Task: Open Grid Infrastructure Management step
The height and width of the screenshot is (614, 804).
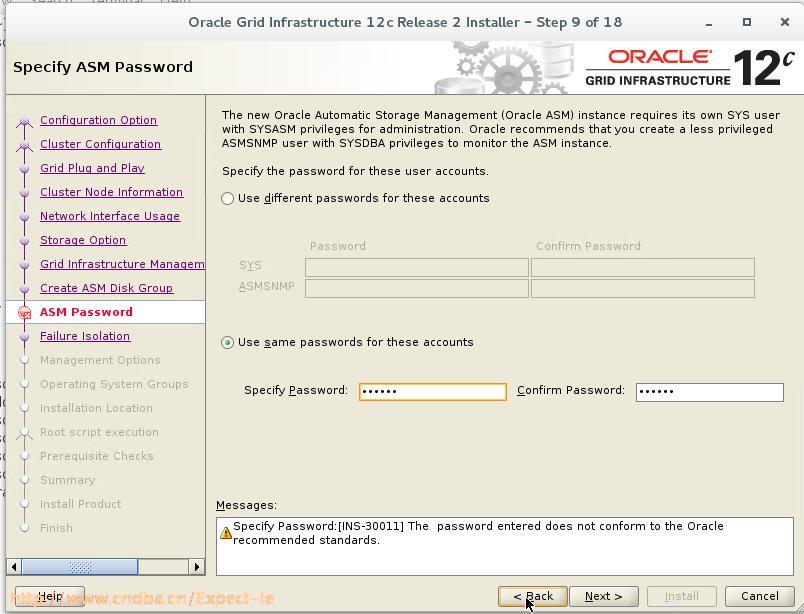Action: tap(122, 264)
